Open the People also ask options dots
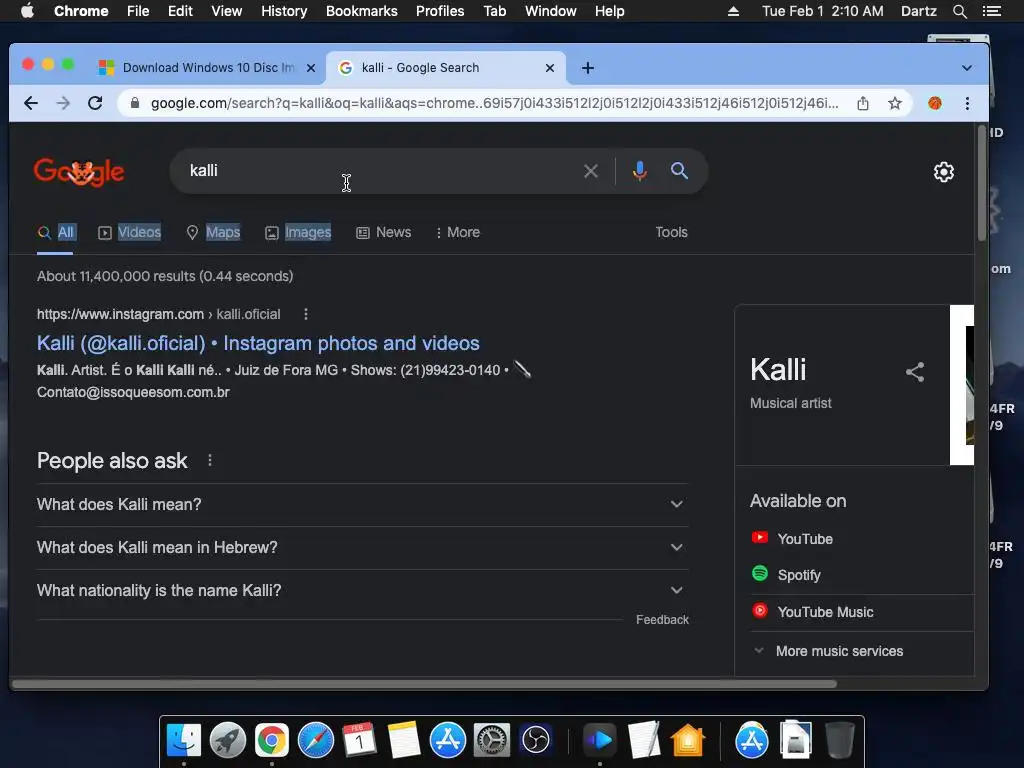The width and height of the screenshot is (1024, 768). pos(210,460)
